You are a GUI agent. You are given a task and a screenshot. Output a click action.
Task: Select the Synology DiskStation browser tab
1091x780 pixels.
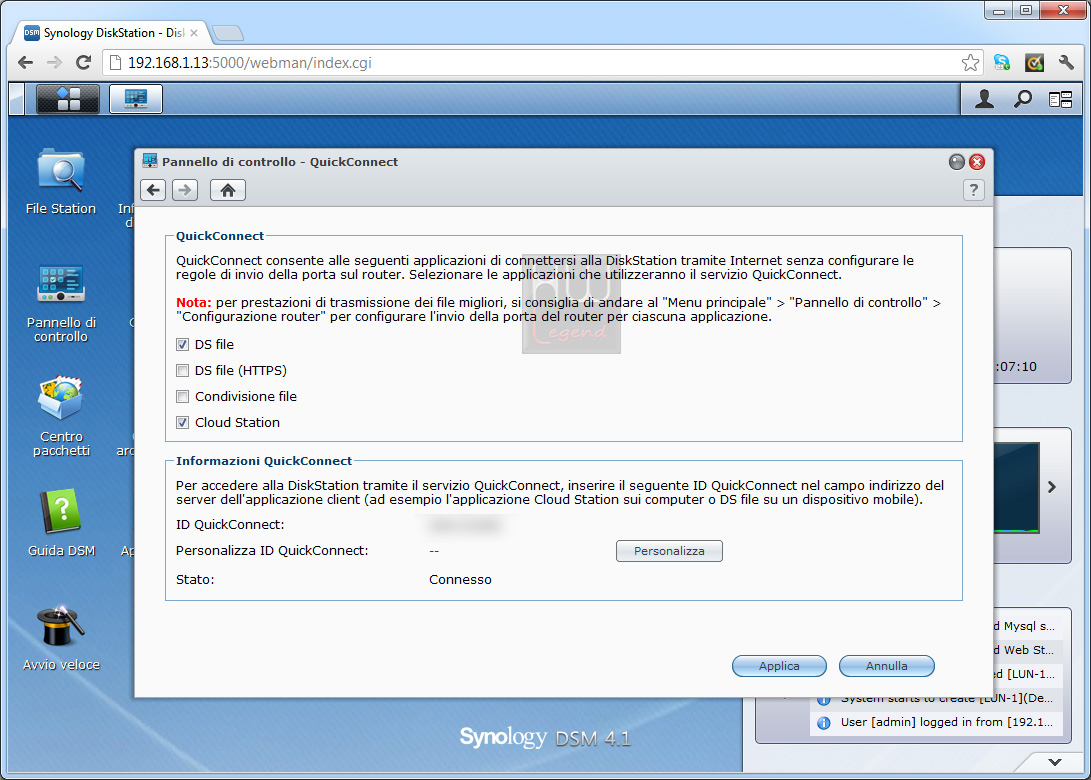(x=111, y=33)
